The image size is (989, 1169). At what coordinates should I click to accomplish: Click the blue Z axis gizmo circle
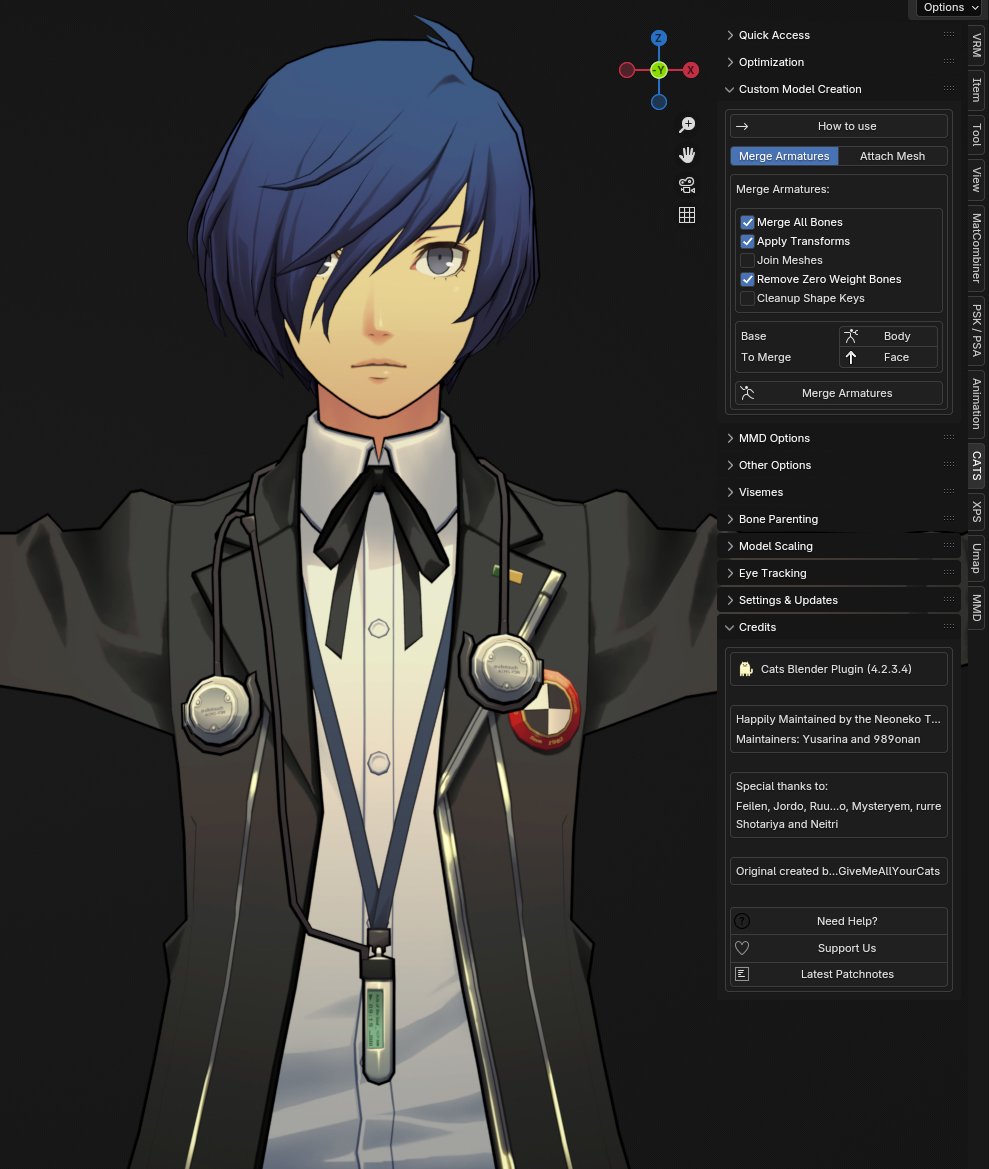(659, 38)
